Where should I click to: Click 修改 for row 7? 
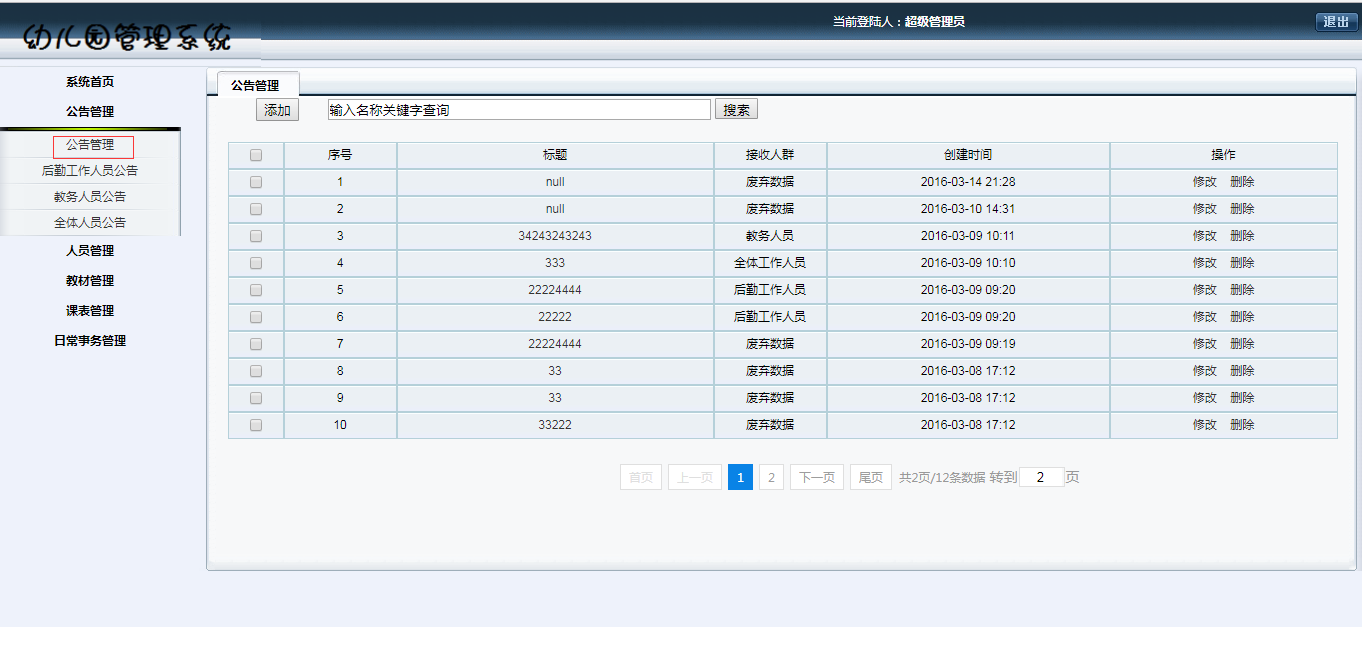tap(1205, 344)
